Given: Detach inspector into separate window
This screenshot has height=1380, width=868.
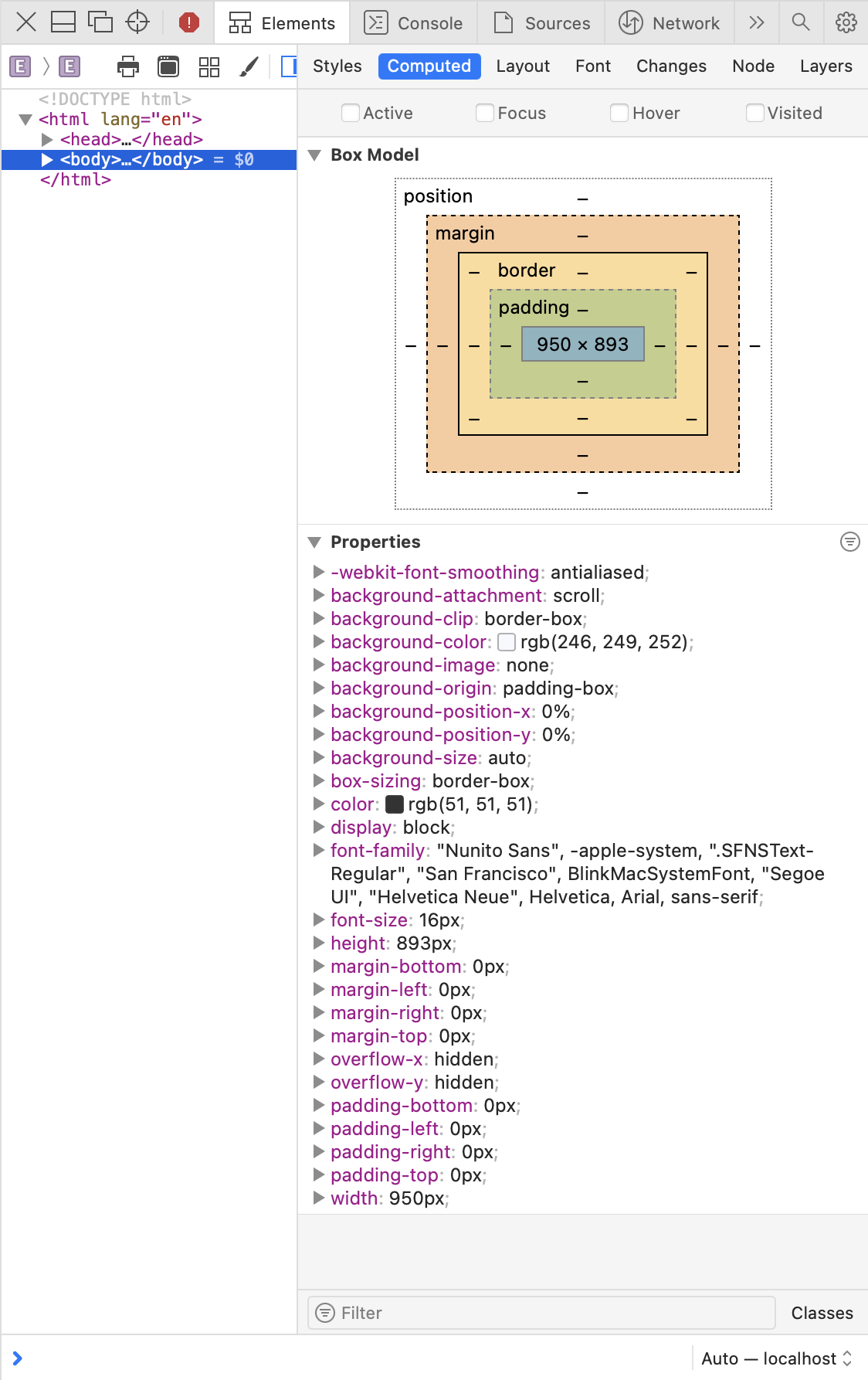Looking at the screenshot, I should coord(100,22).
